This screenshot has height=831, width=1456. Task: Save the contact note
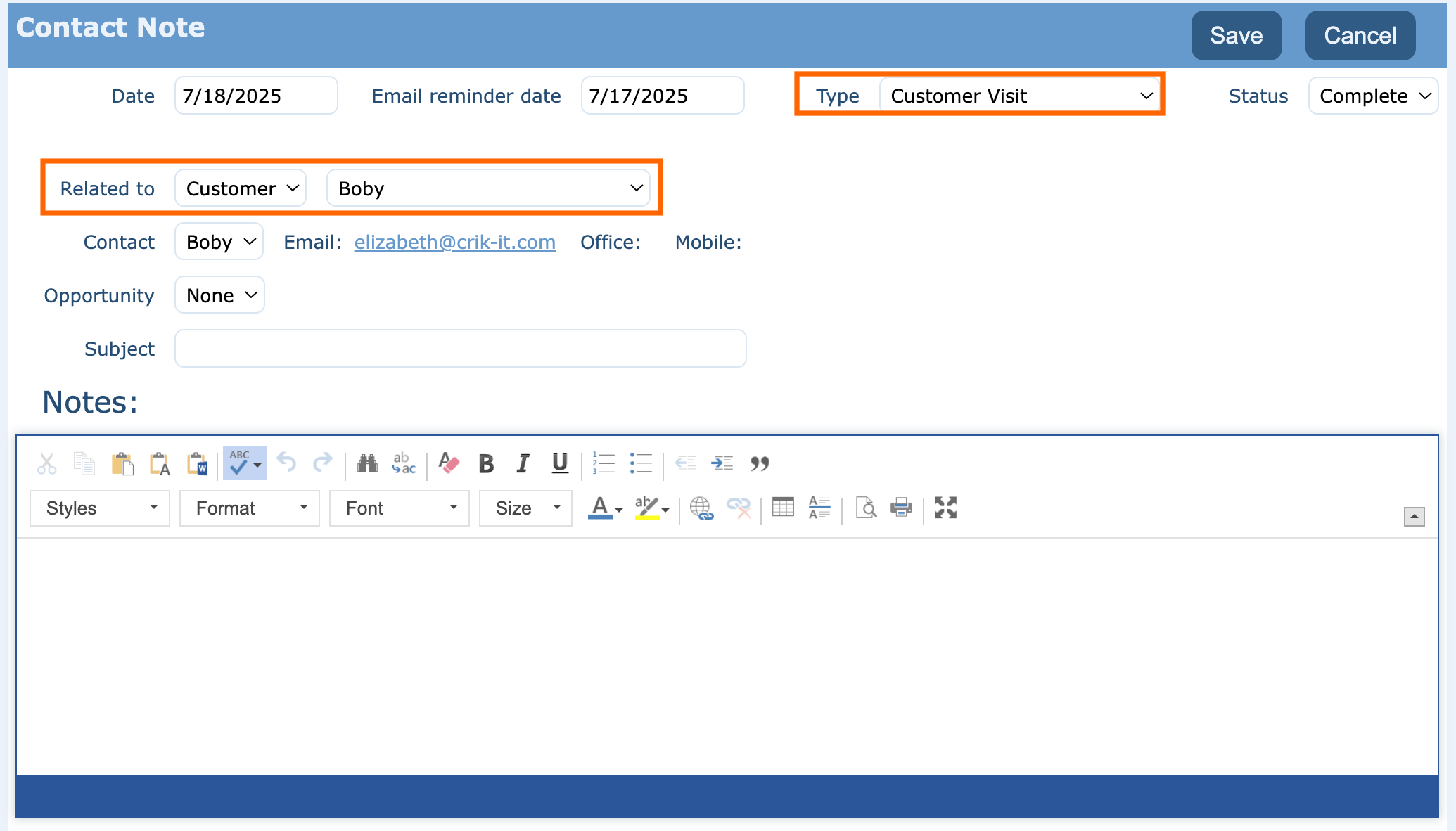(x=1236, y=35)
